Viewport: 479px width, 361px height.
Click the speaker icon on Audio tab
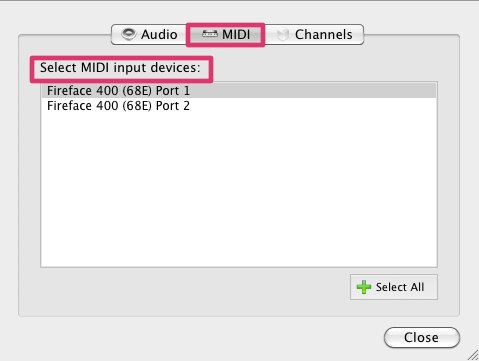tap(128, 34)
